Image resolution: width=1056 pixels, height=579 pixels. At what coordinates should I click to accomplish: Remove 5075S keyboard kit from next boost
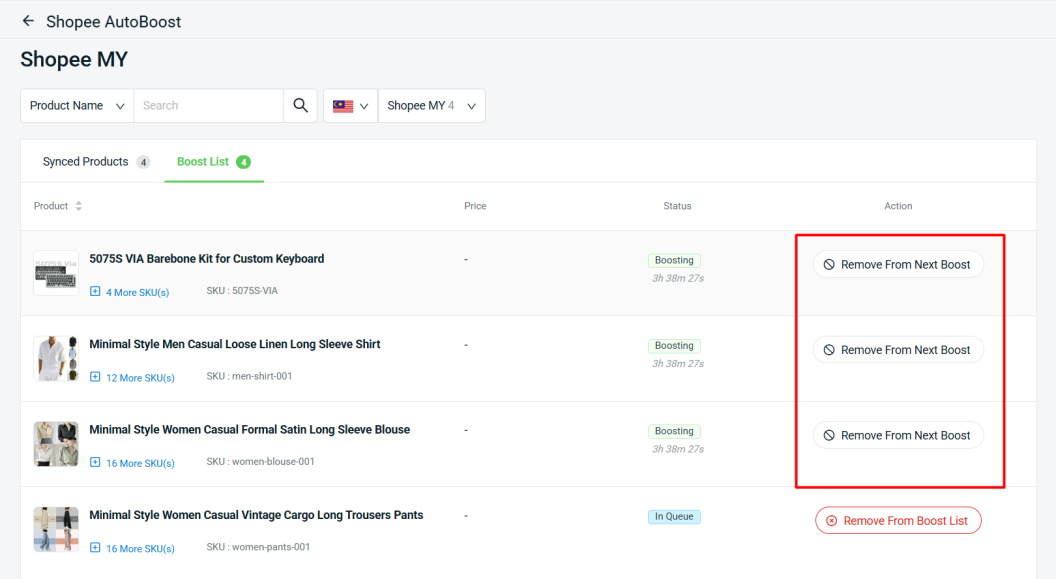click(x=898, y=265)
